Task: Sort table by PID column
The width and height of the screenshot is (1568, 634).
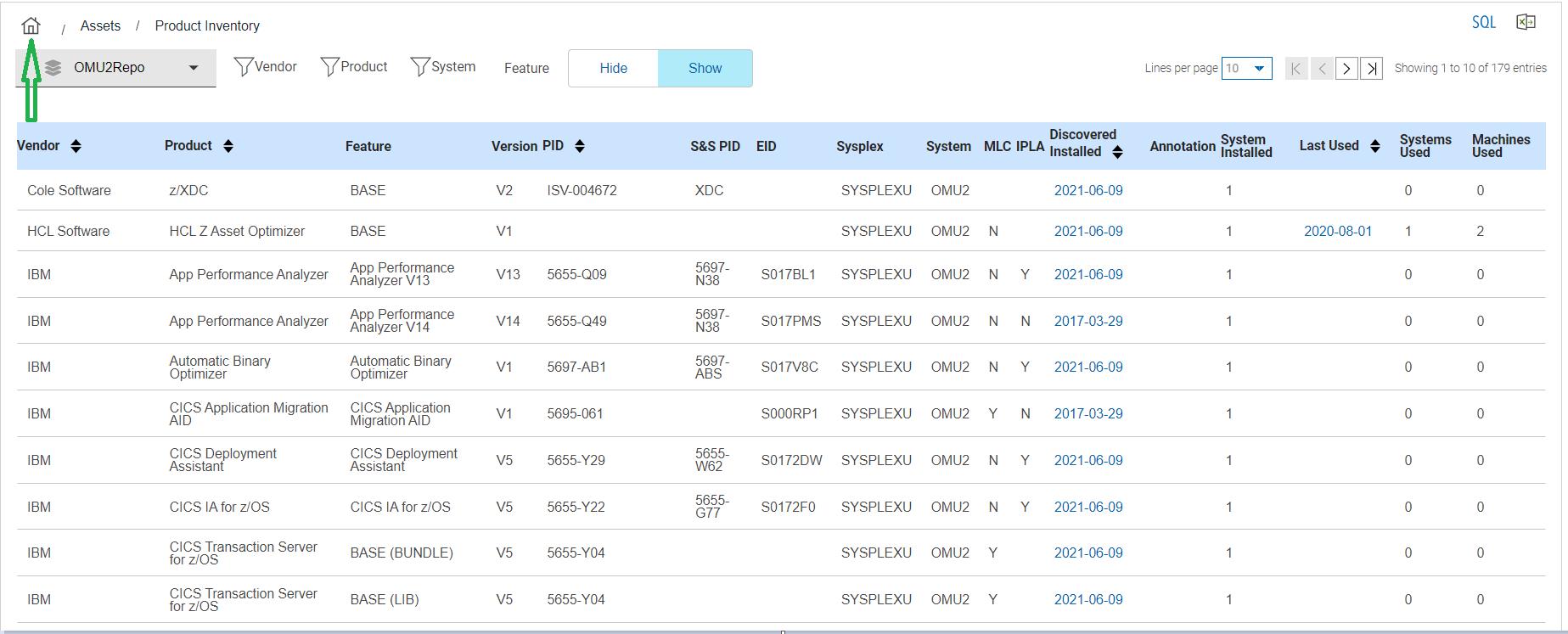Action: tap(580, 146)
